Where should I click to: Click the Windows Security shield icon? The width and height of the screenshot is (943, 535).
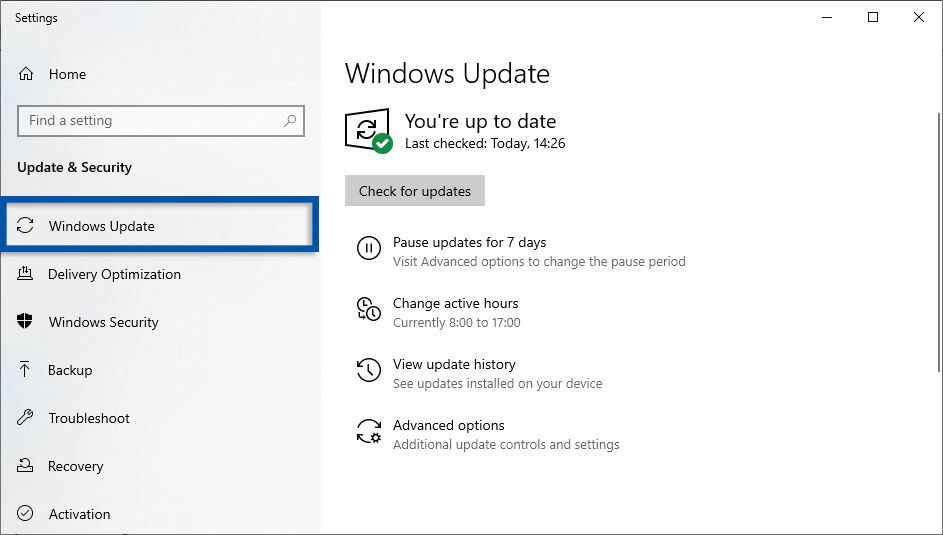pyautogui.click(x=26, y=322)
